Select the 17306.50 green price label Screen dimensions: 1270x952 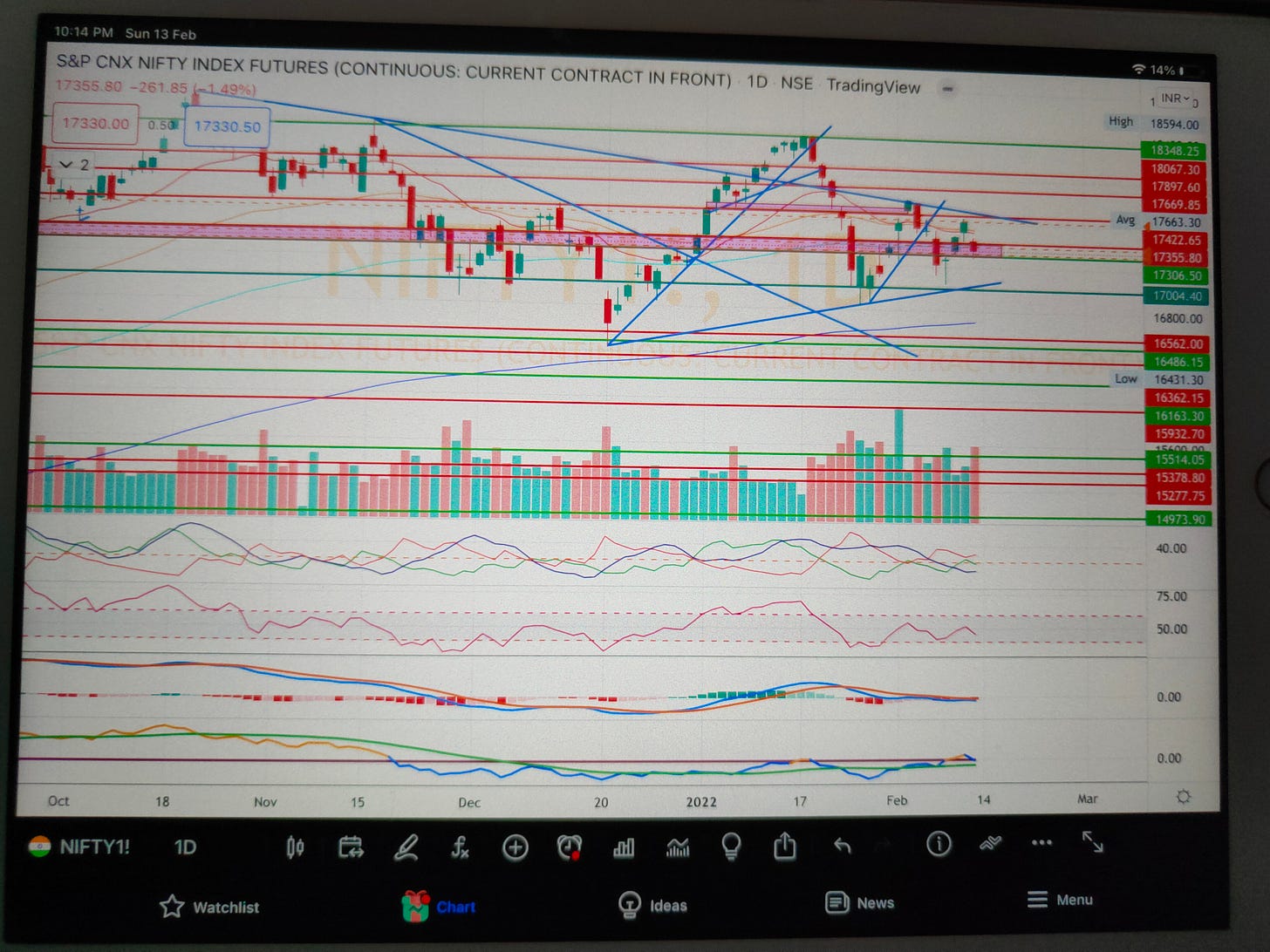click(1176, 275)
